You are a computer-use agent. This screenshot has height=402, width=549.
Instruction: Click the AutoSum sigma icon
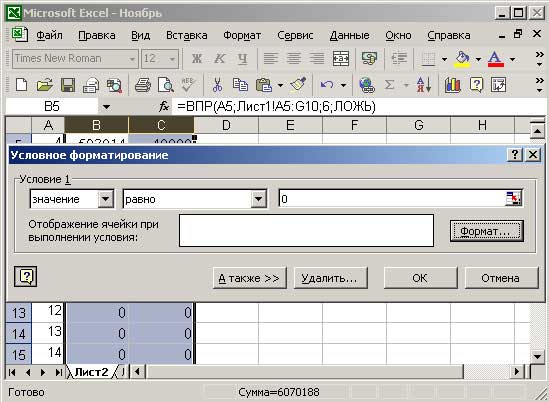coord(389,85)
